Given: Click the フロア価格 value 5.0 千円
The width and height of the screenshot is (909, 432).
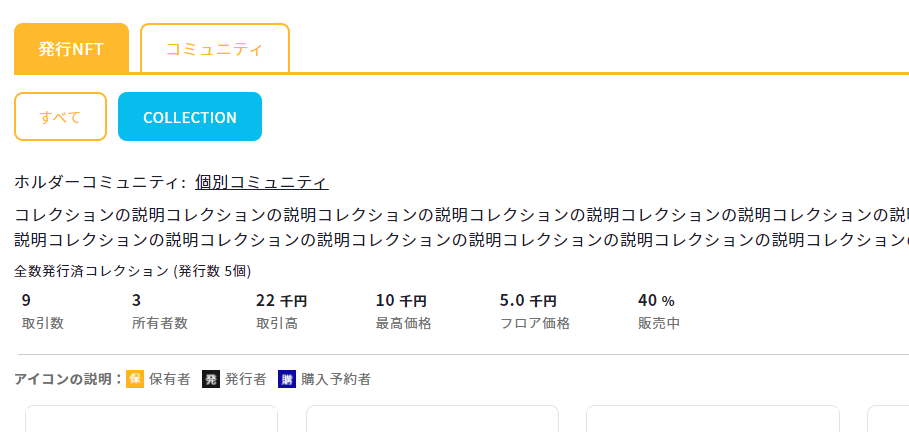Looking at the screenshot, I should 528,301.
